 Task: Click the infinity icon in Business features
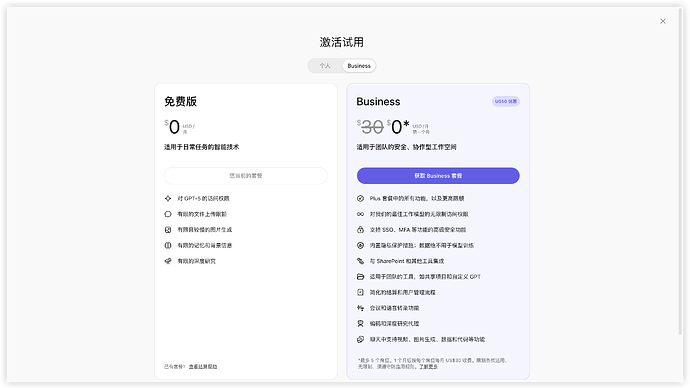click(360, 214)
